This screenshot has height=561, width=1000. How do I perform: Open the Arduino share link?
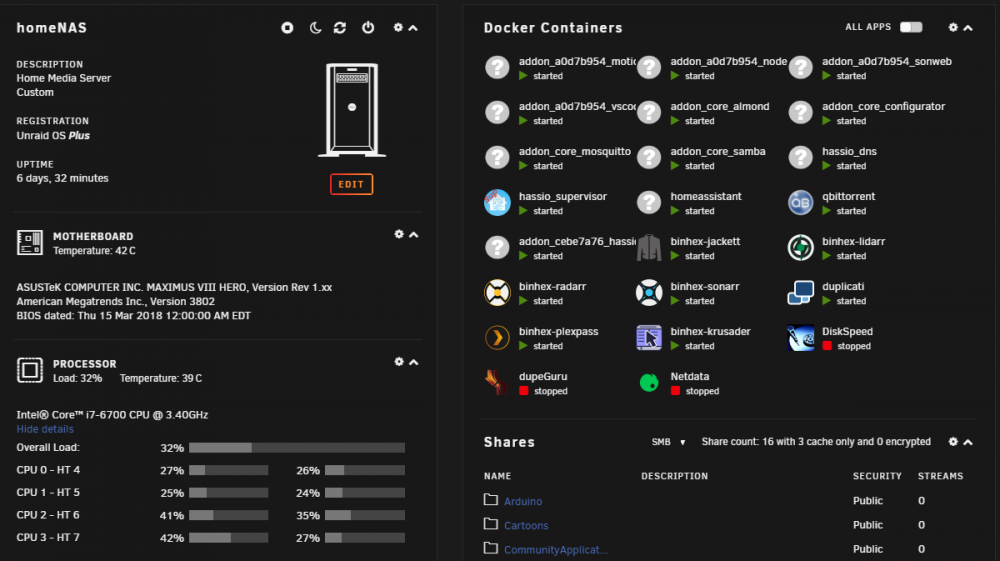click(523, 501)
